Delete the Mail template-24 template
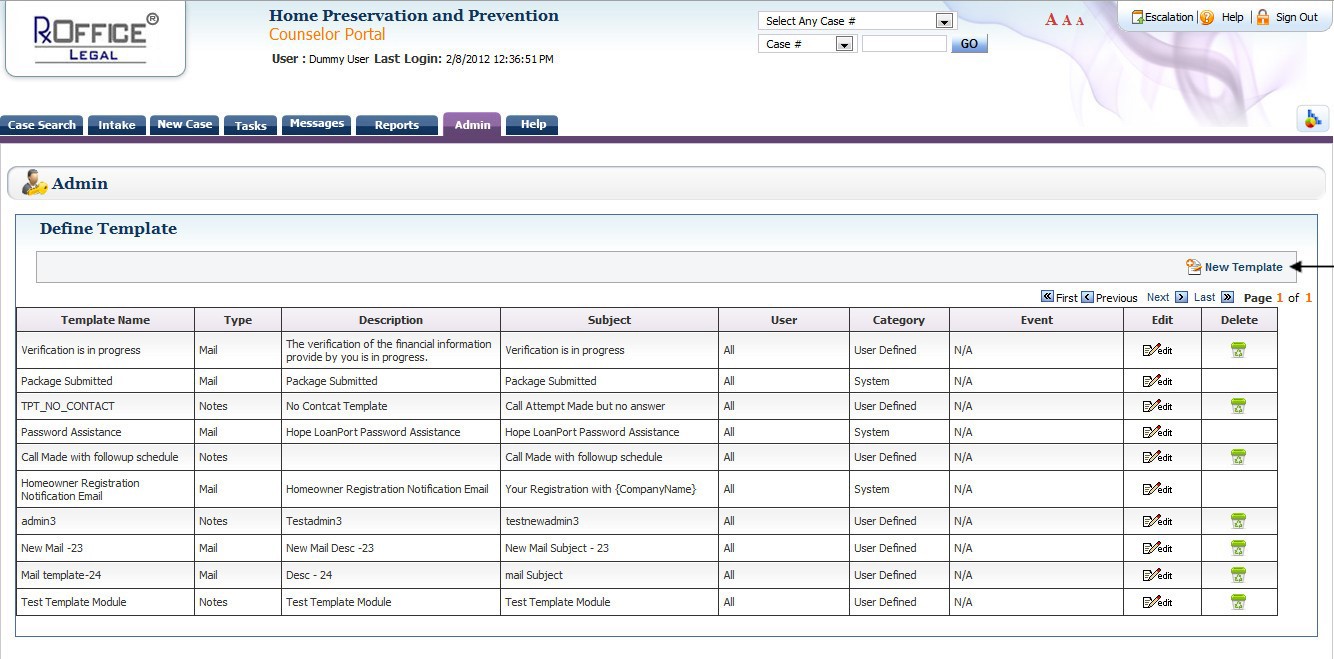The width and height of the screenshot is (1334, 659). [1238, 575]
